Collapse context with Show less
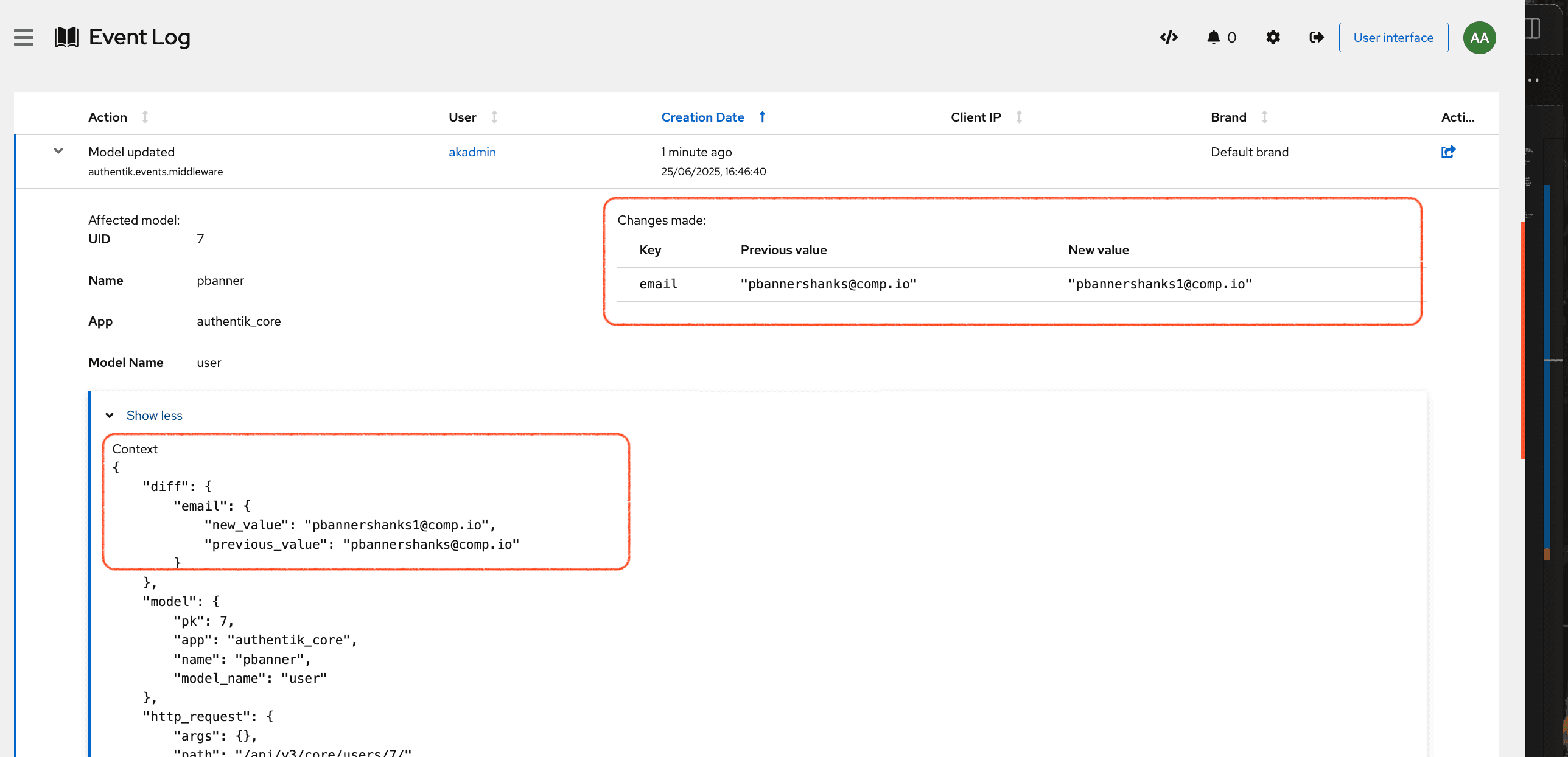Image resolution: width=1568 pixels, height=757 pixels. point(154,416)
